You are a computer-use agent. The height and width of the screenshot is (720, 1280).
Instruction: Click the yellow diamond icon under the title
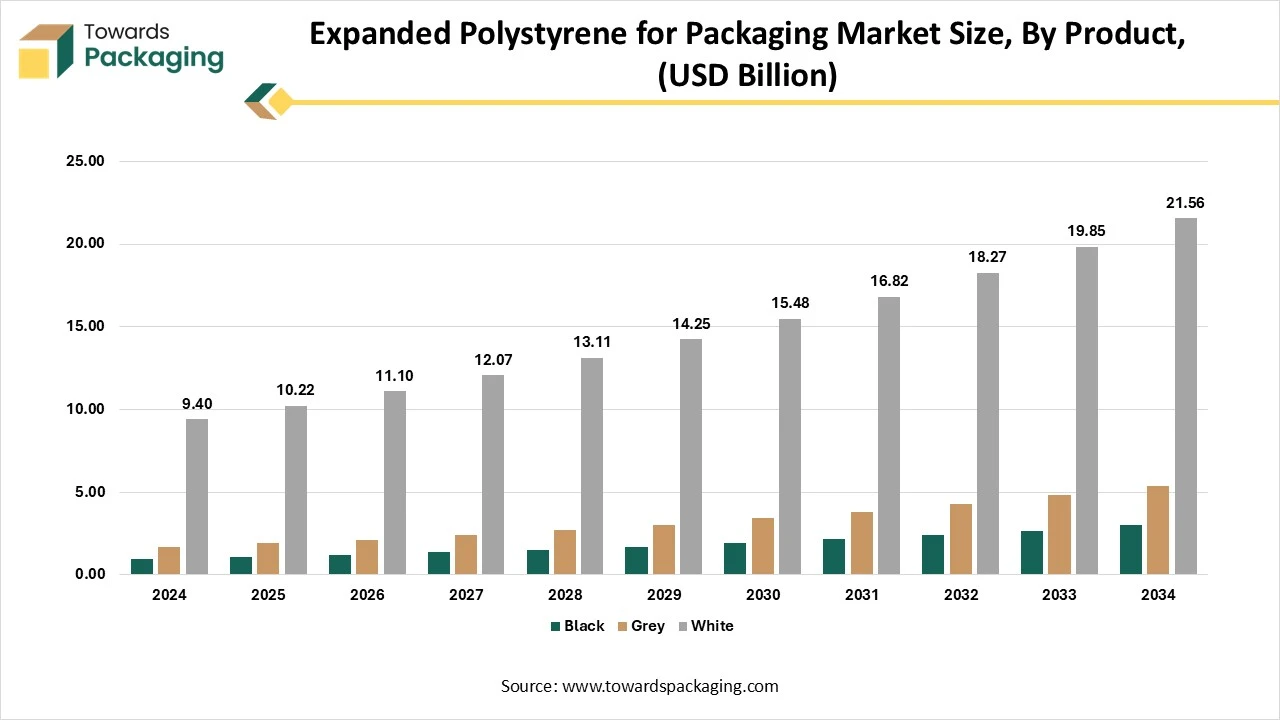281,101
